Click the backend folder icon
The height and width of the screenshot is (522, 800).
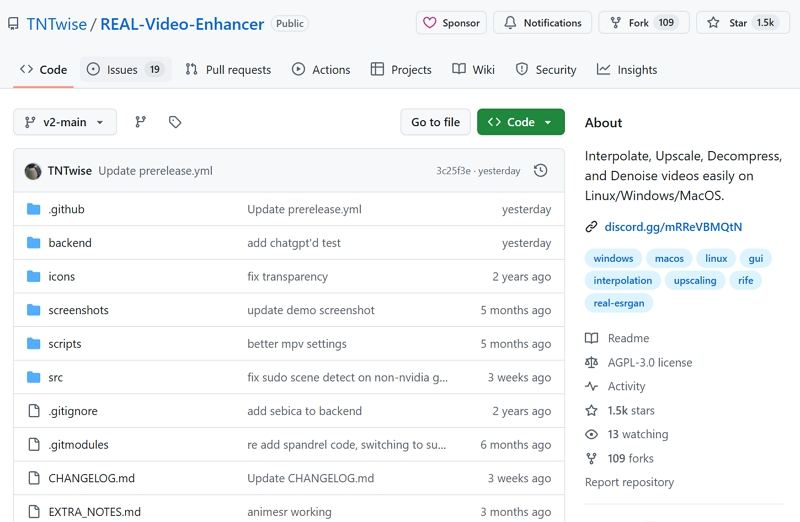[34, 243]
